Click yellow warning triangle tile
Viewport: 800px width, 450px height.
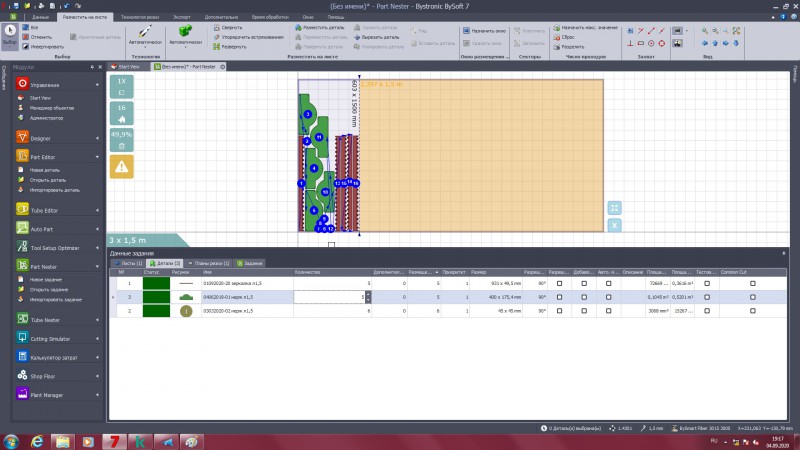click(x=121, y=167)
